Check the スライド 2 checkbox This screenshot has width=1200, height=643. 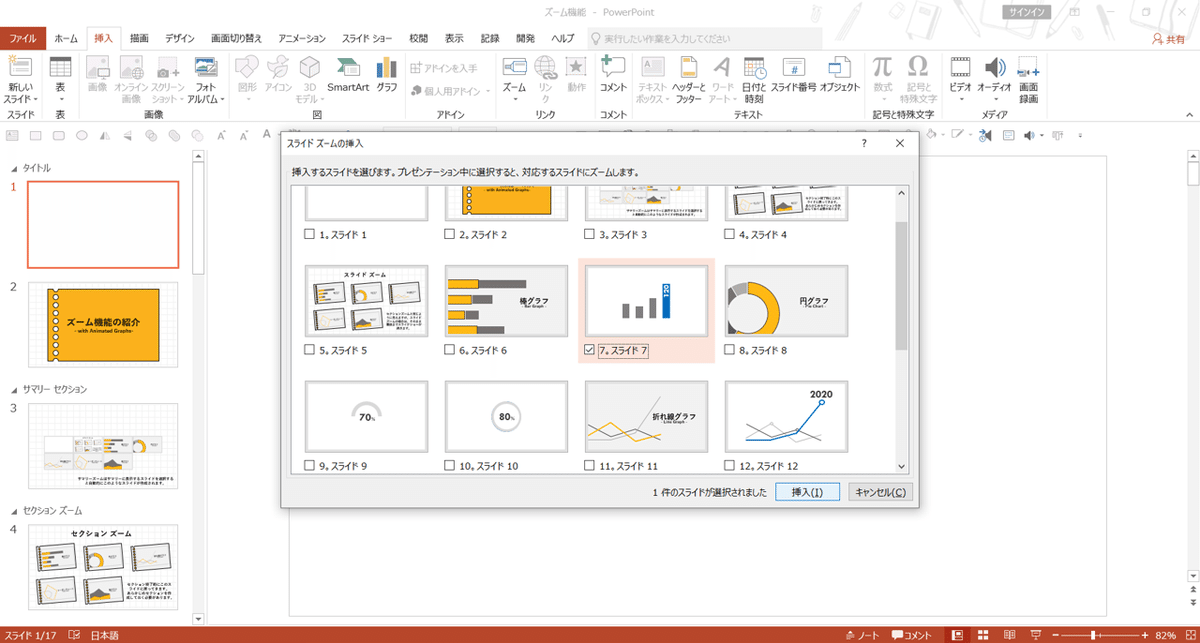point(450,235)
